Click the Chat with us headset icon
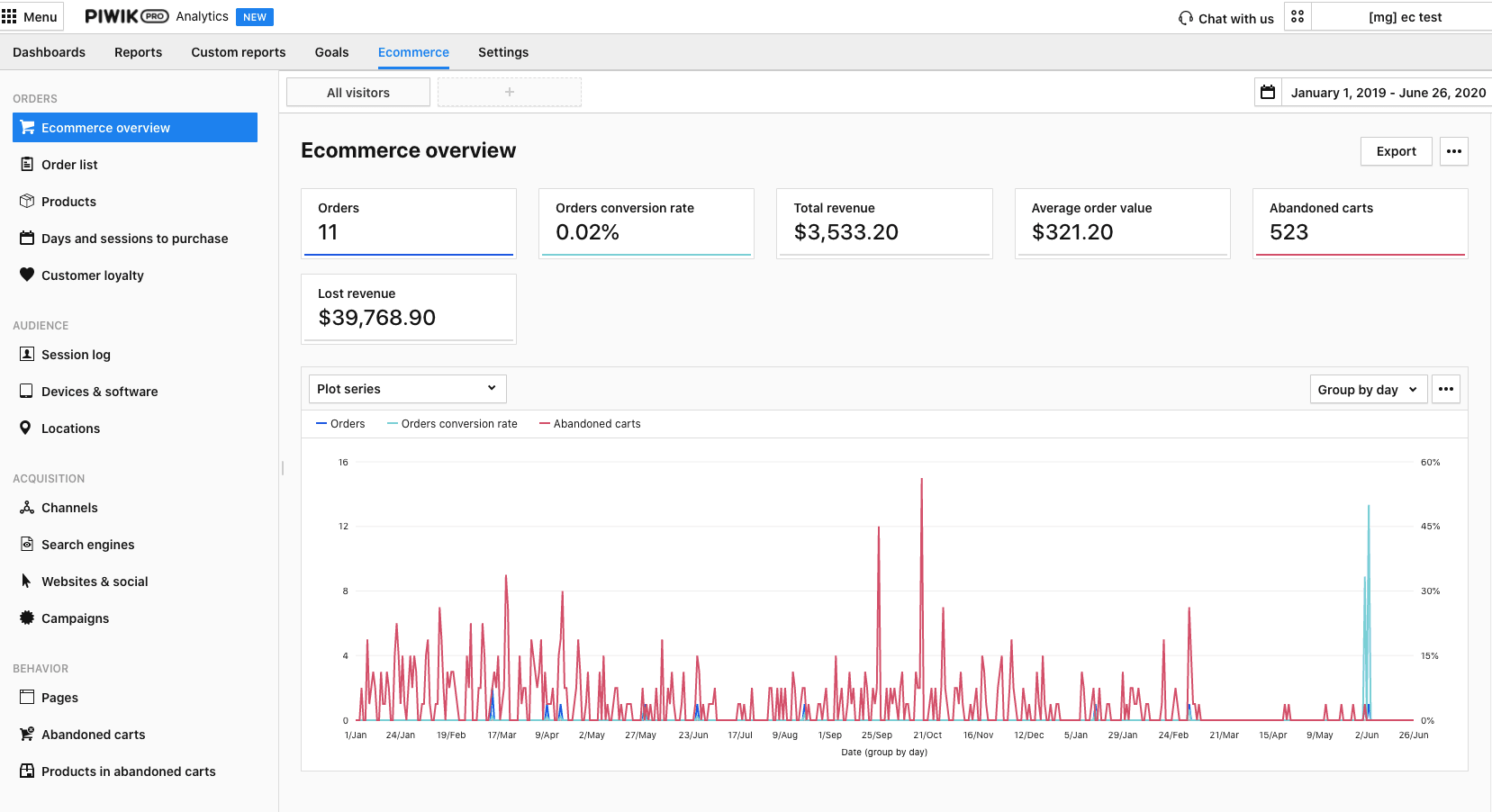The height and width of the screenshot is (812, 1492). [x=1186, y=19]
